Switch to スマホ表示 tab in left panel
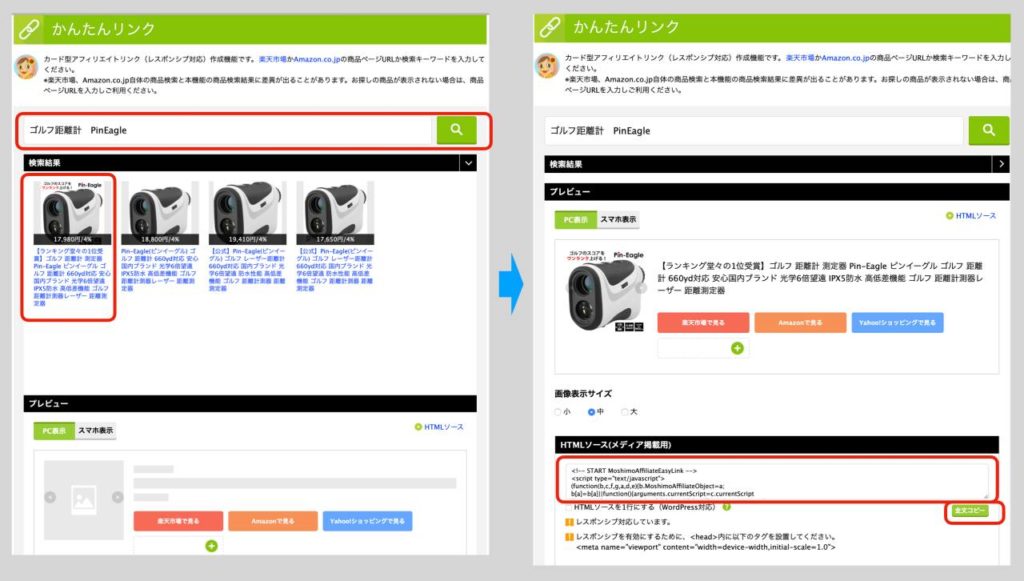Screen dimensions: 1024x581 pos(95,431)
